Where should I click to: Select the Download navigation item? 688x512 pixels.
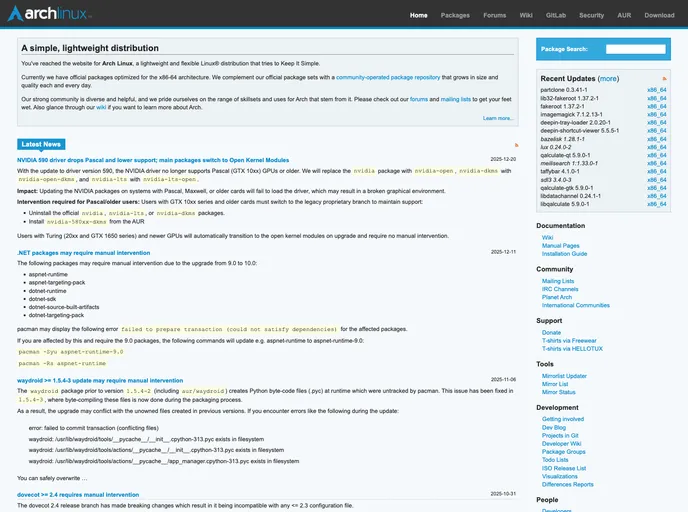point(659,15)
